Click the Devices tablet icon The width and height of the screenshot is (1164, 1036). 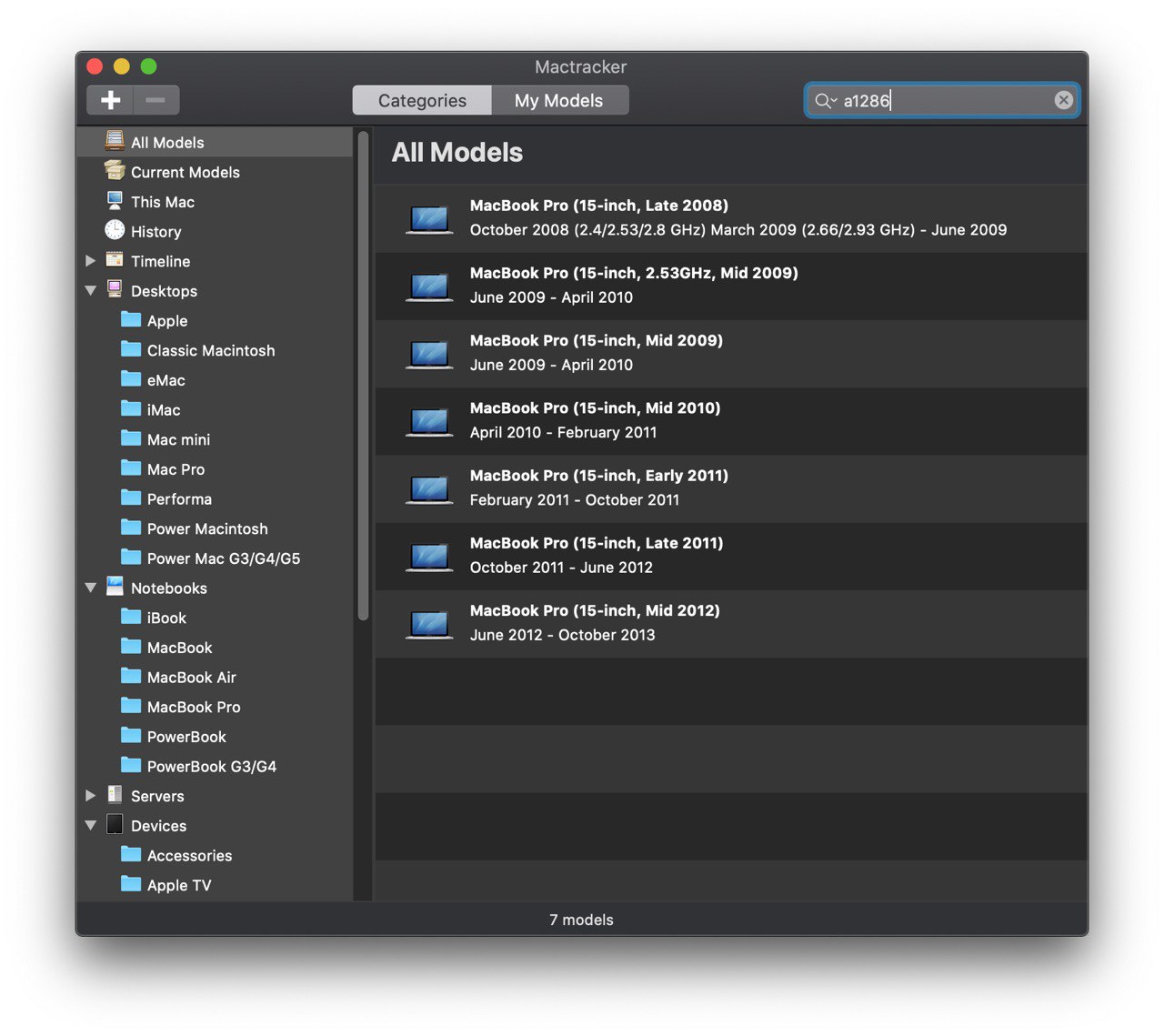tap(115, 824)
